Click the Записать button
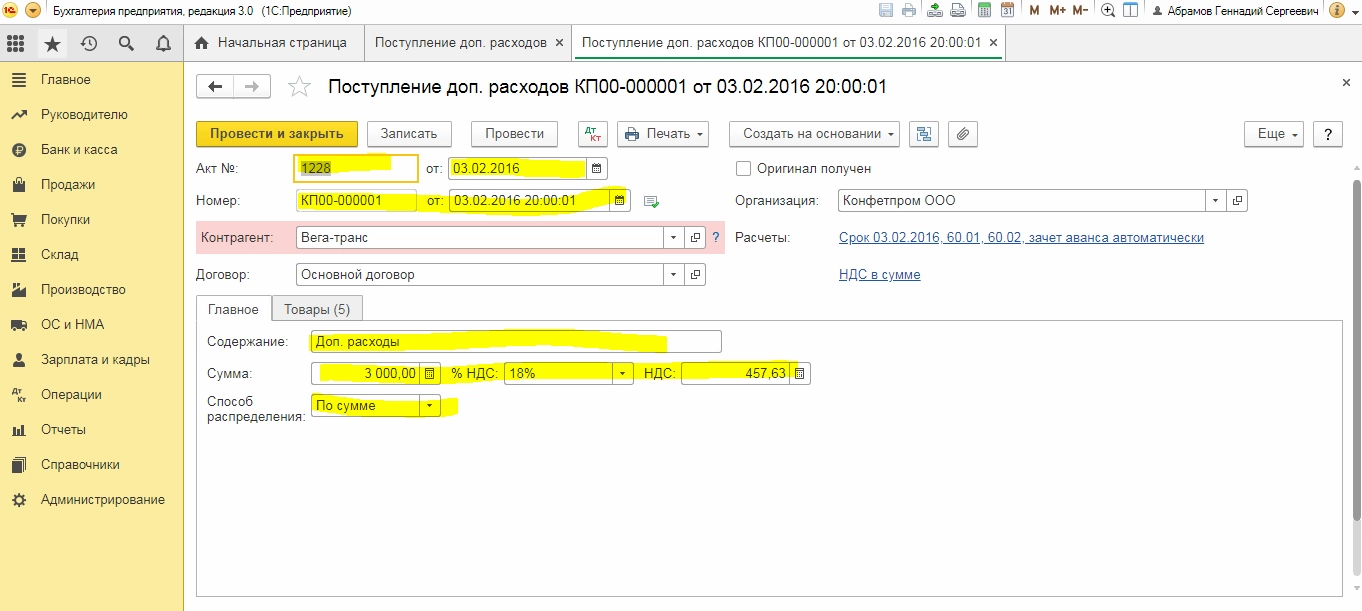The width and height of the screenshot is (1362, 611). coord(409,134)
